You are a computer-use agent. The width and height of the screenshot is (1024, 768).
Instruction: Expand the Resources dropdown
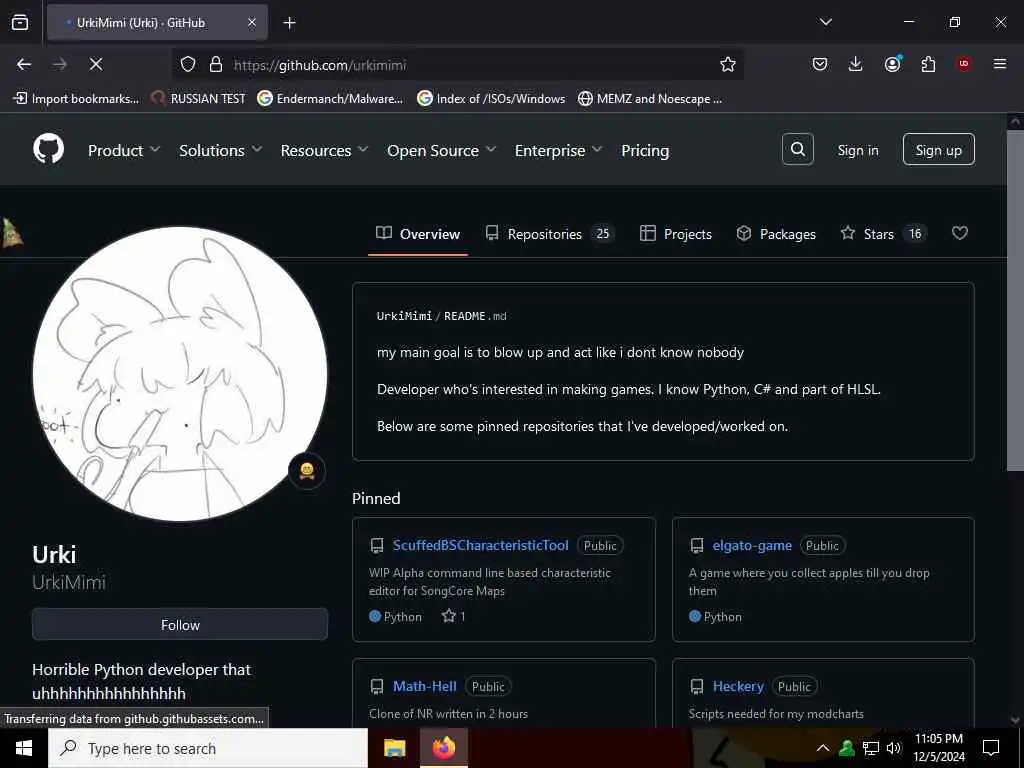point(324,150)
